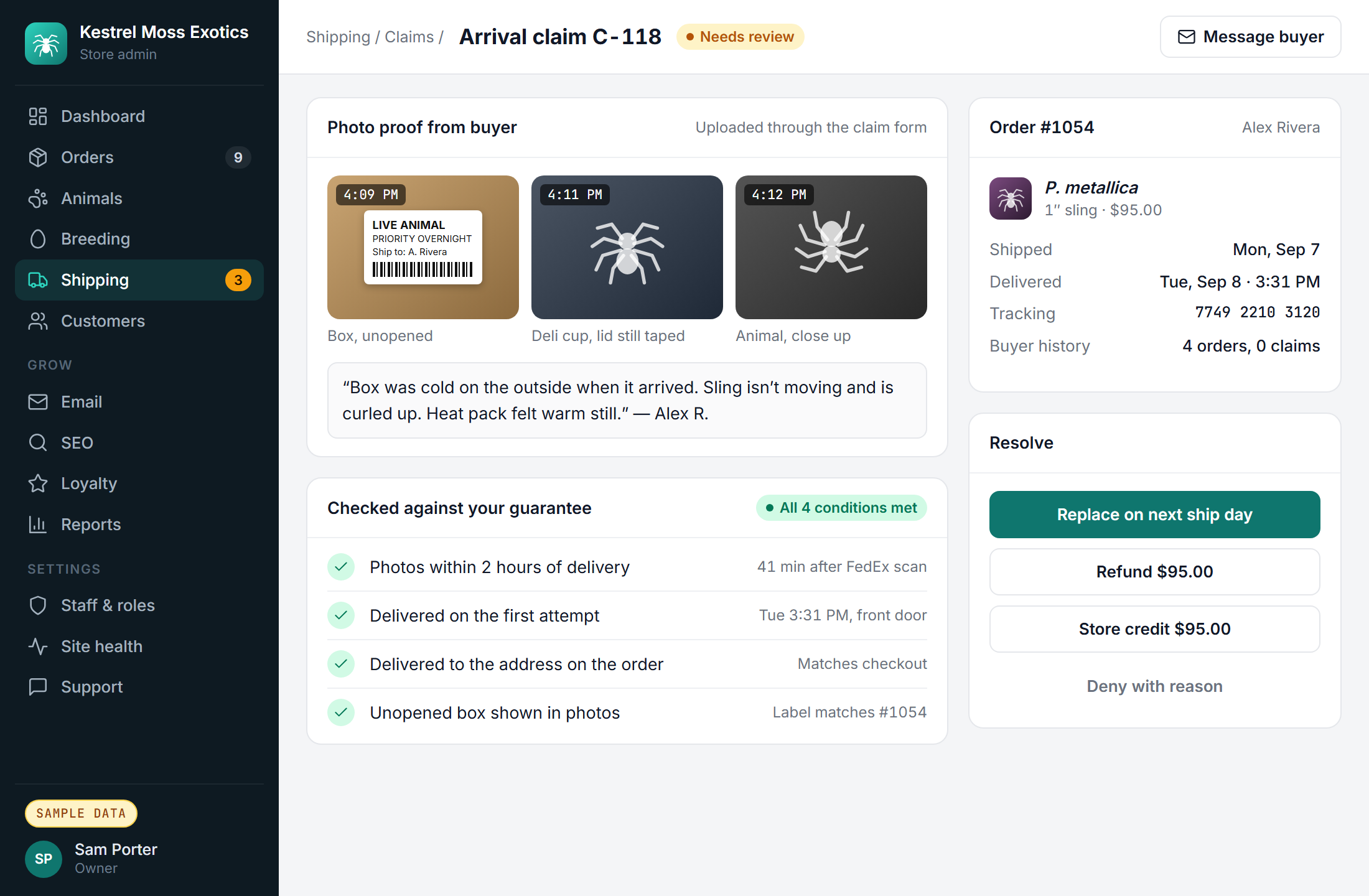Open the 4:12 PM animal close-up photo
Viewport: 1369px width, 896px height.
(831, 247)
